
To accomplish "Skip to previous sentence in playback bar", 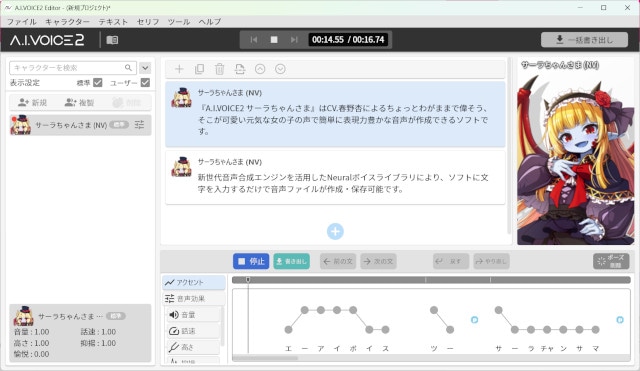I will [x=254, y=40].
